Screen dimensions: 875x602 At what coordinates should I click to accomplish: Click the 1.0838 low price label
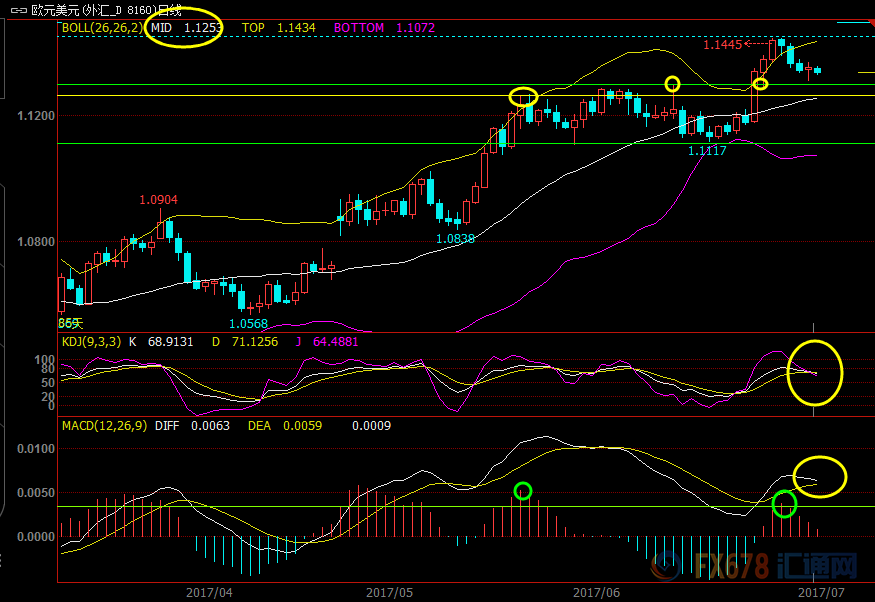pyautogui.click(x=455, y=239)
